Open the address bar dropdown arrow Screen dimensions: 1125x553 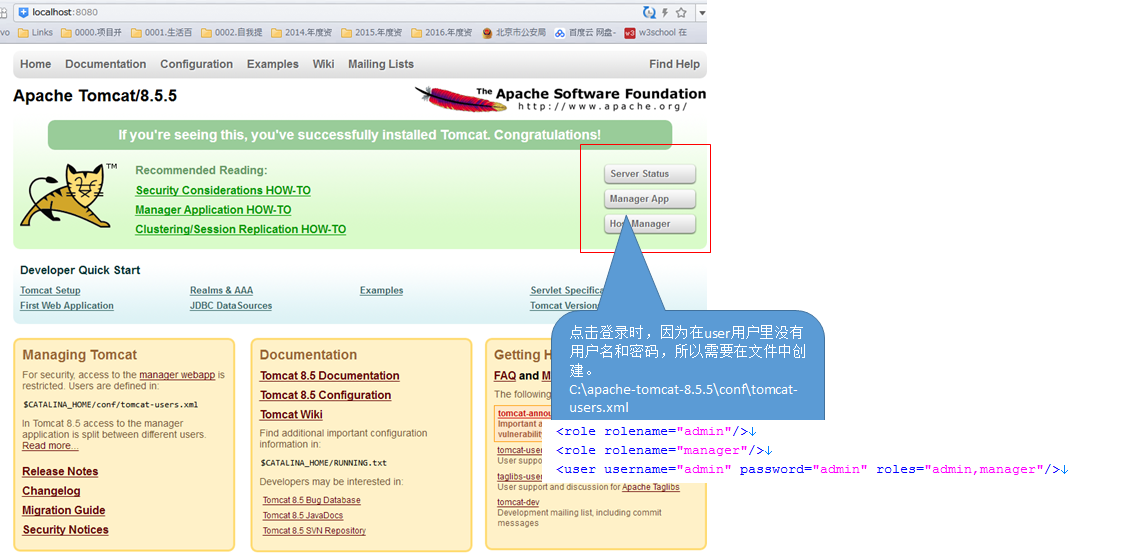[701, 13]
